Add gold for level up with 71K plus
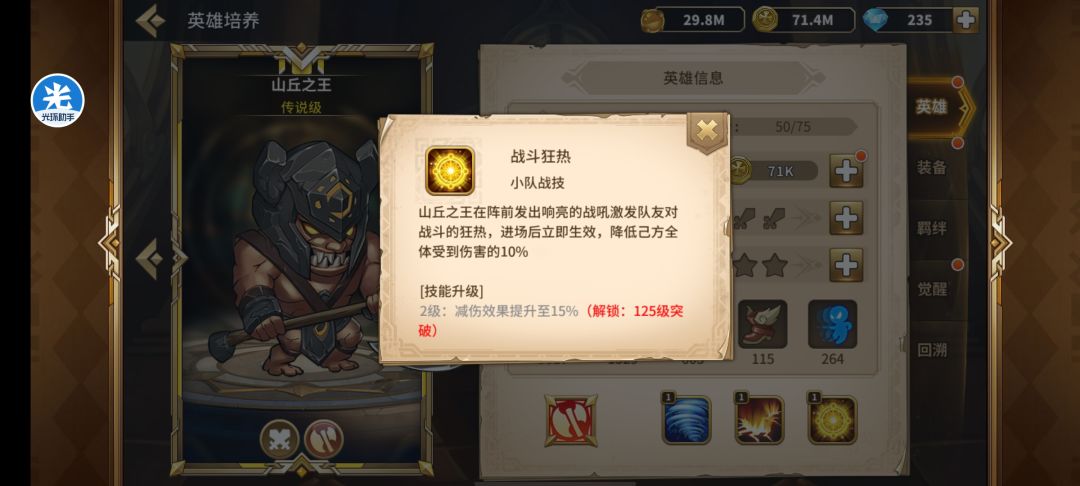This screenshot has height=486, width=1080. 846,171
